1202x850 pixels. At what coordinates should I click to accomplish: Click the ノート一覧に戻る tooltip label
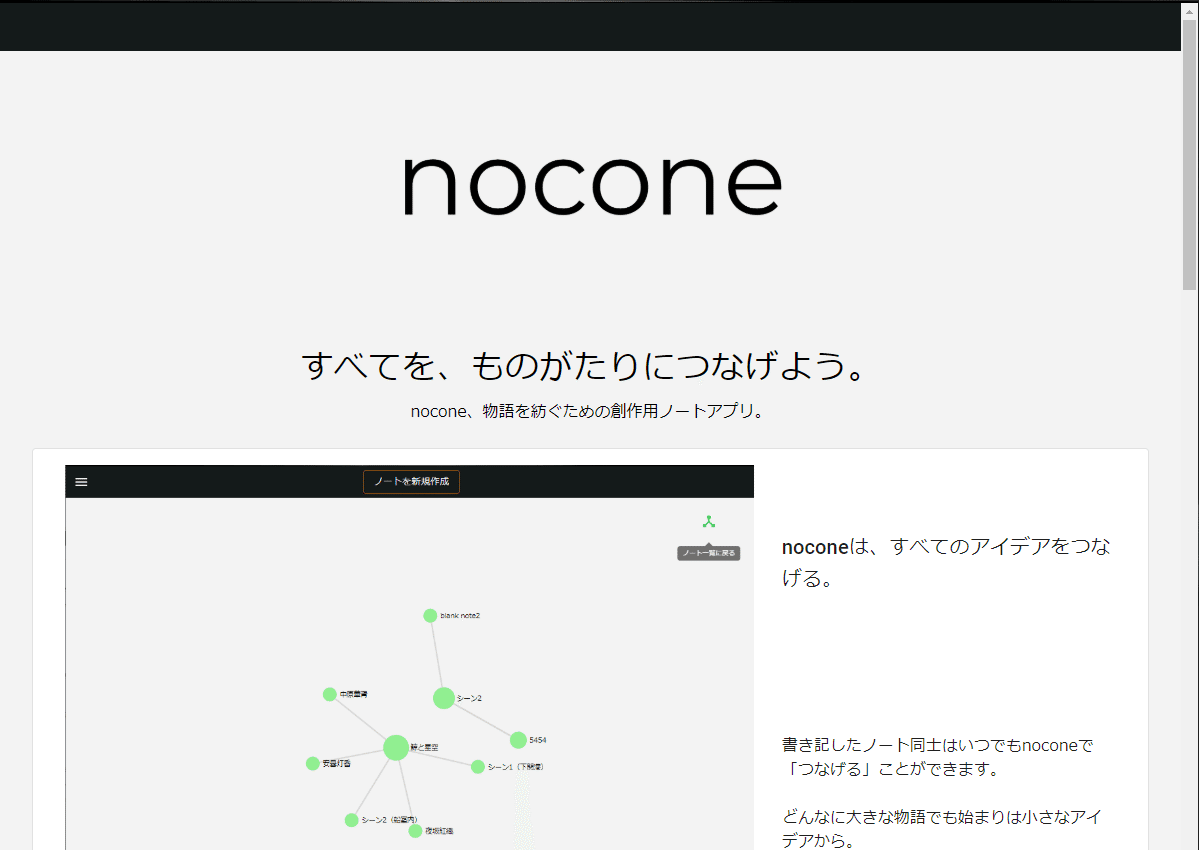point(708,552)
